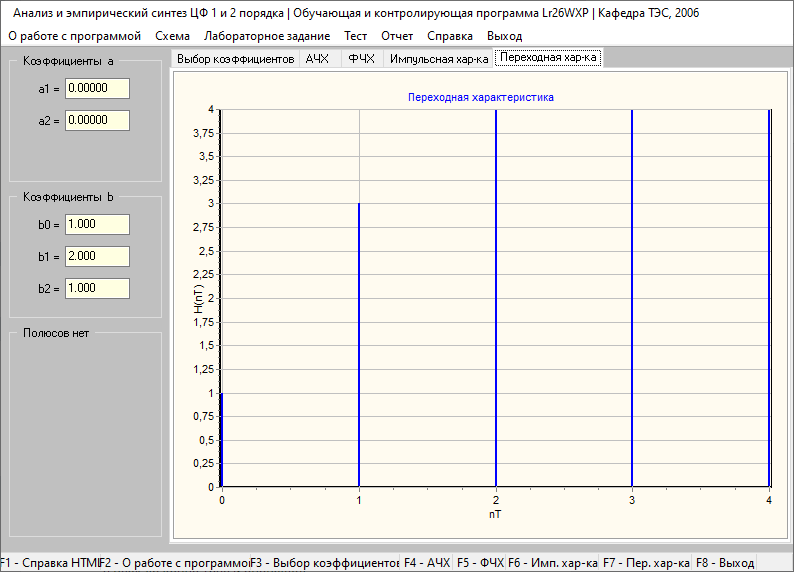Click the x-axis tick label 4
This screenshot has width=794, height=572.
click(769, 500)
